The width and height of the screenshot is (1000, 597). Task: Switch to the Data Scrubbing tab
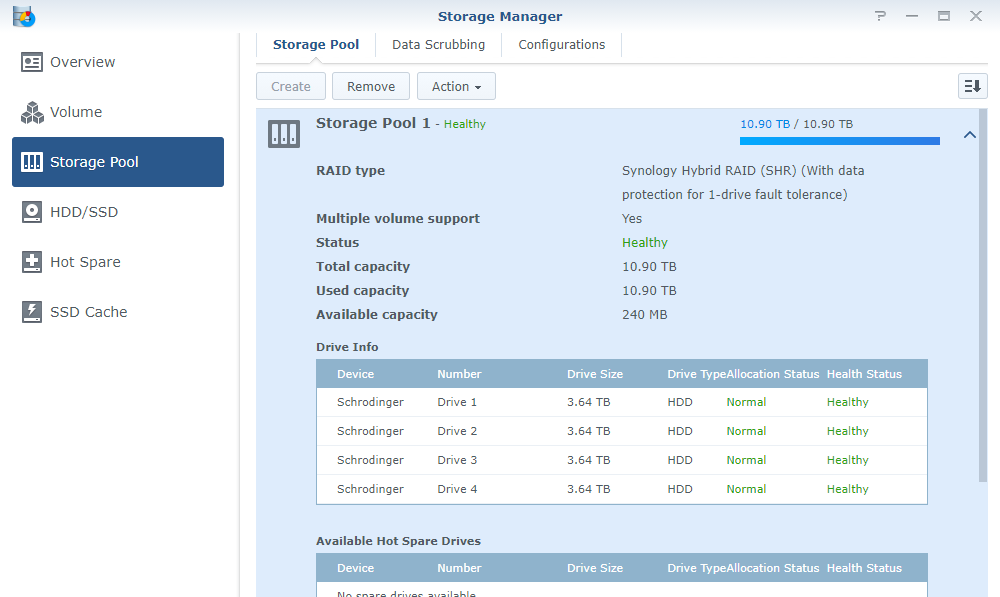pyautogui.click(x=438, y=45)
